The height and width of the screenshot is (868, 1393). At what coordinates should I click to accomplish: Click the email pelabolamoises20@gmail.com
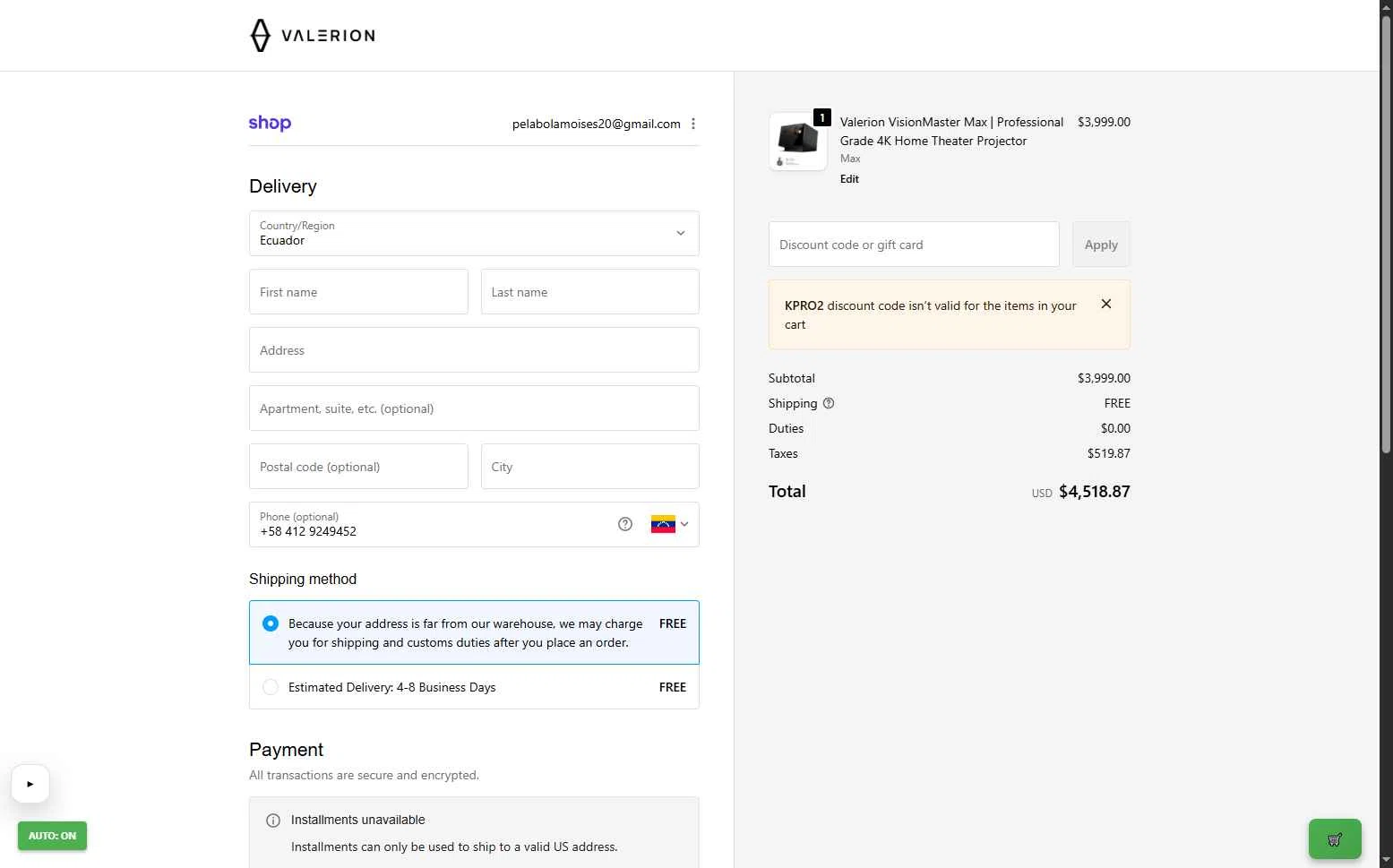pos(596,125)
